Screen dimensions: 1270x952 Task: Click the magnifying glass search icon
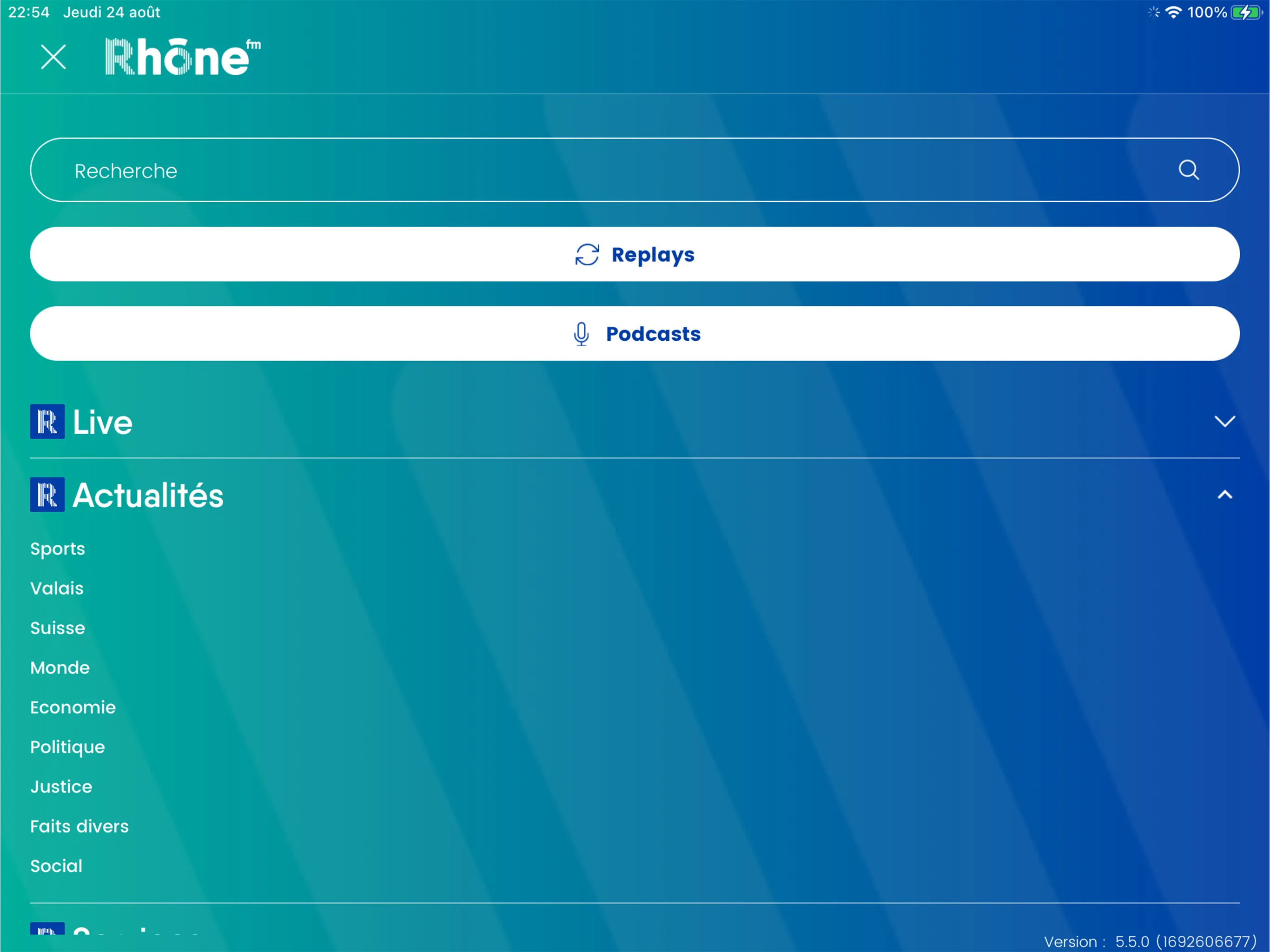click(1189, 170)
